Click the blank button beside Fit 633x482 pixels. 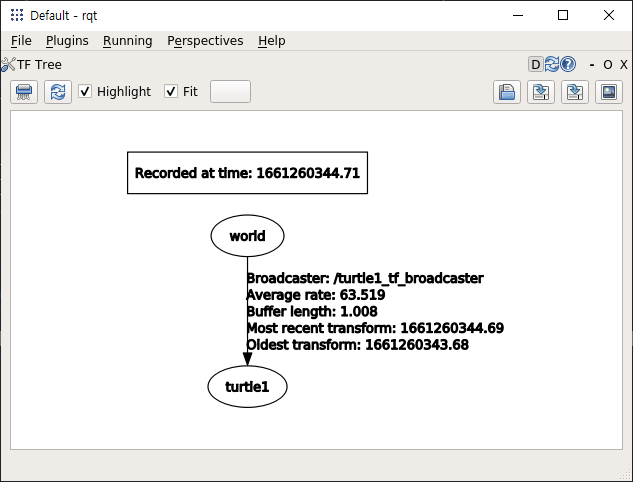pos(230,92)
